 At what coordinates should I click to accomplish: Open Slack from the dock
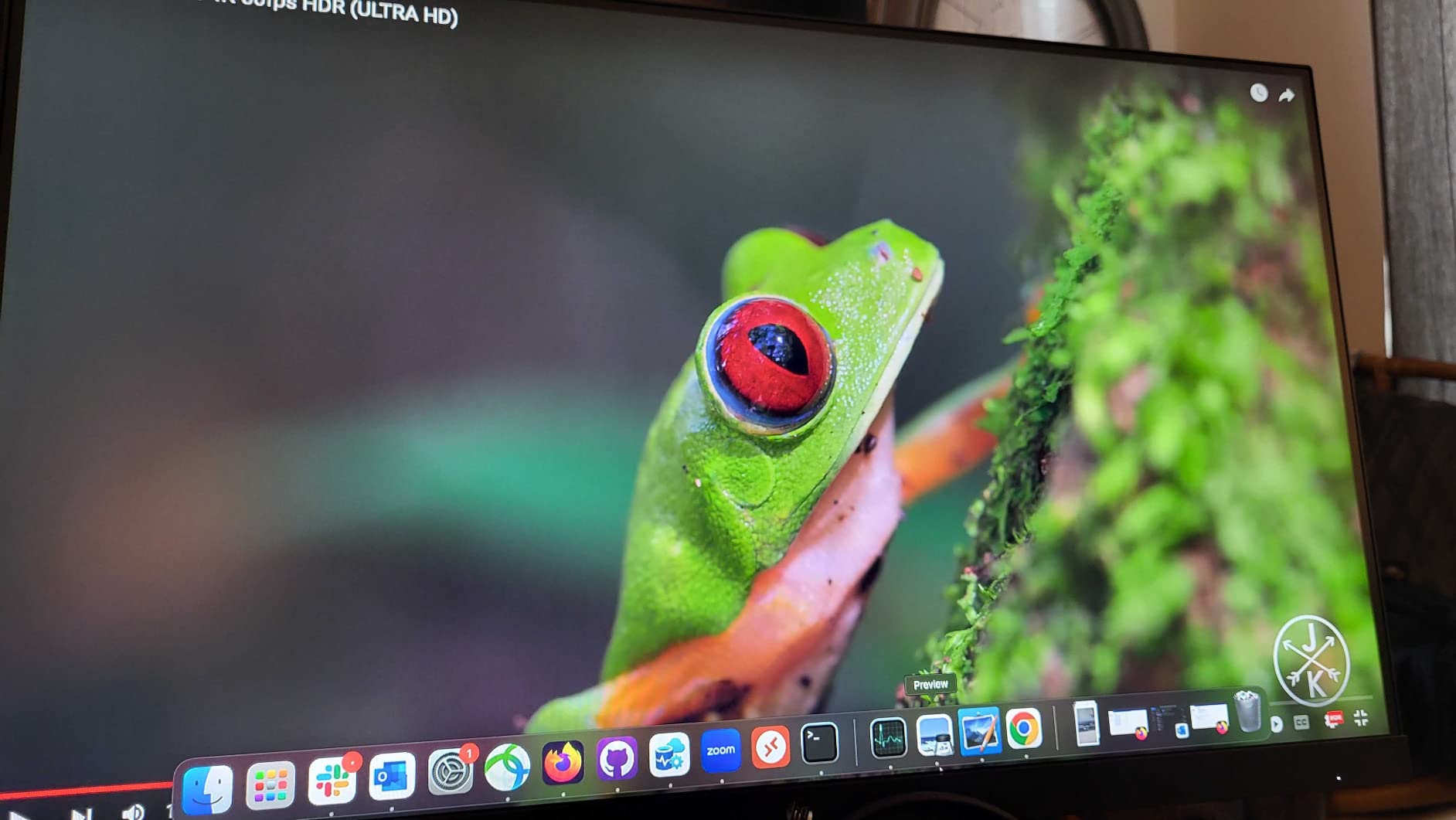(x=332, y=780)
